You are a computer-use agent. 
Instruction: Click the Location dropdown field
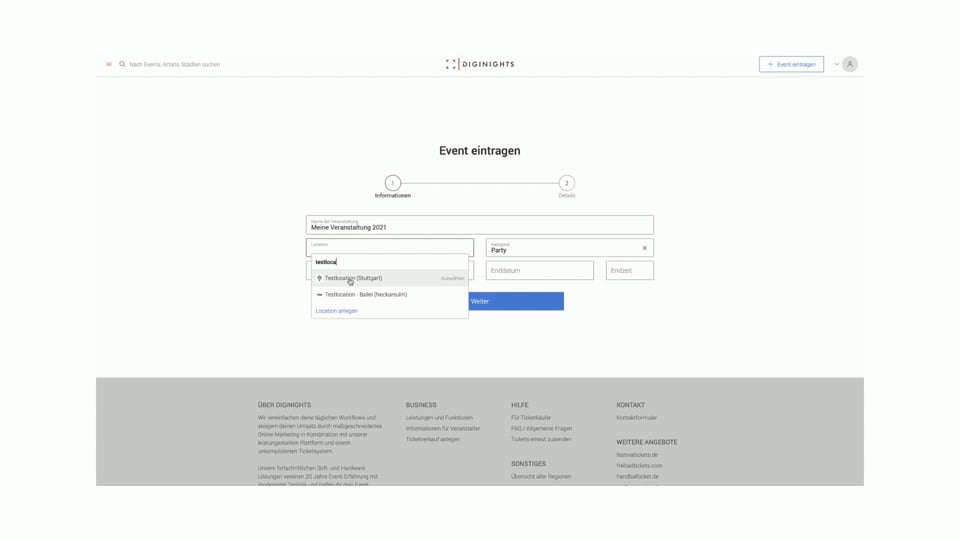click(389, 247)
